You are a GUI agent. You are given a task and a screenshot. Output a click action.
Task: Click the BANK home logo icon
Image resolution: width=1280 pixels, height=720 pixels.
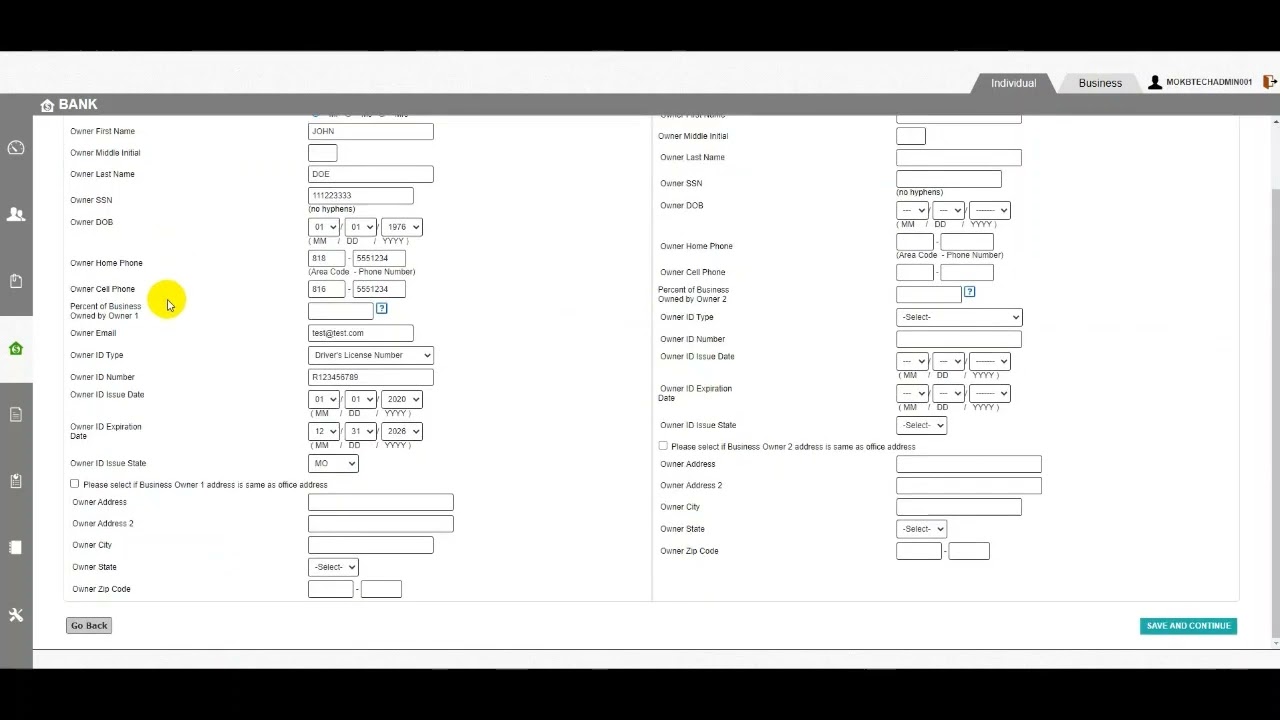pyautogui.click(x=47, y=105)
